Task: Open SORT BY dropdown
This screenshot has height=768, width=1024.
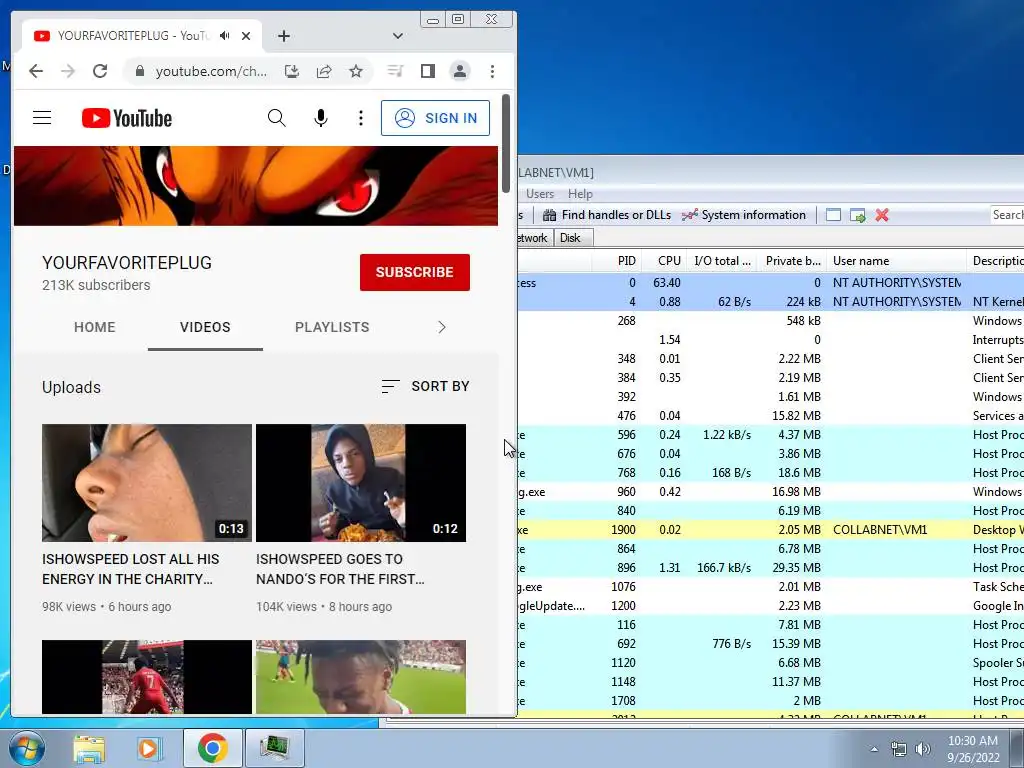Action: (425, 387)
